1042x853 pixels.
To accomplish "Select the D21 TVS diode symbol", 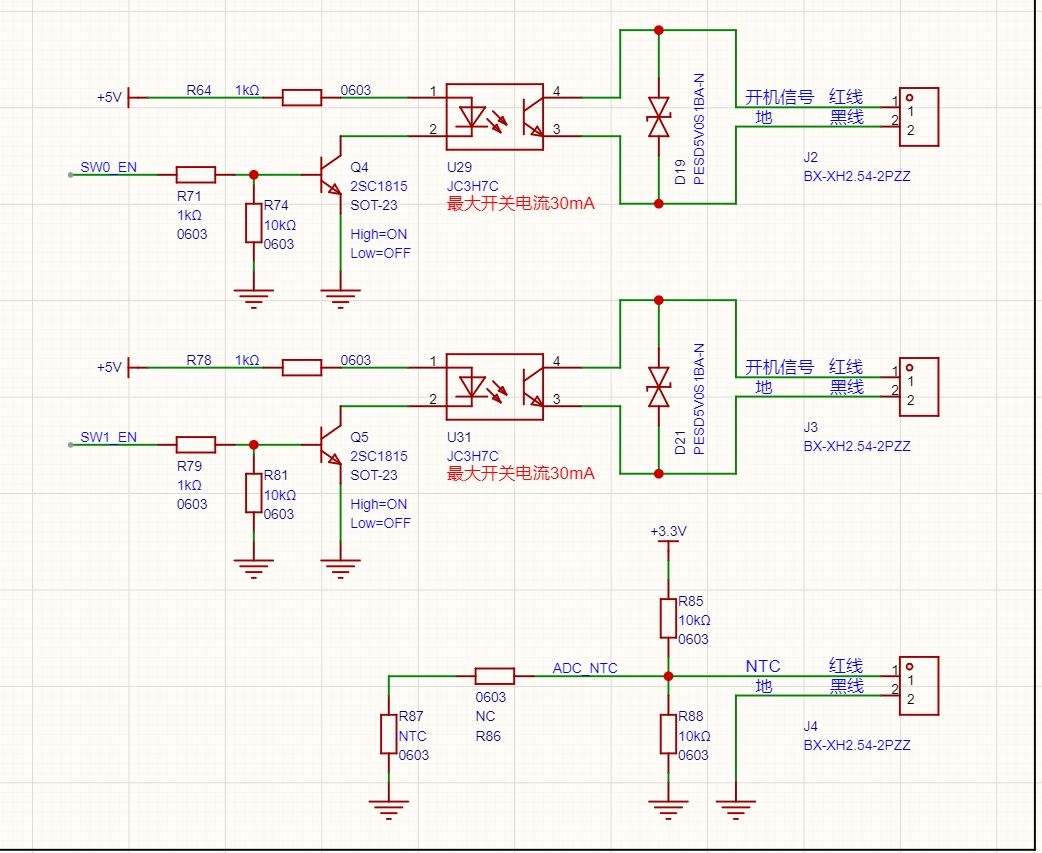I will click(658, 386).
